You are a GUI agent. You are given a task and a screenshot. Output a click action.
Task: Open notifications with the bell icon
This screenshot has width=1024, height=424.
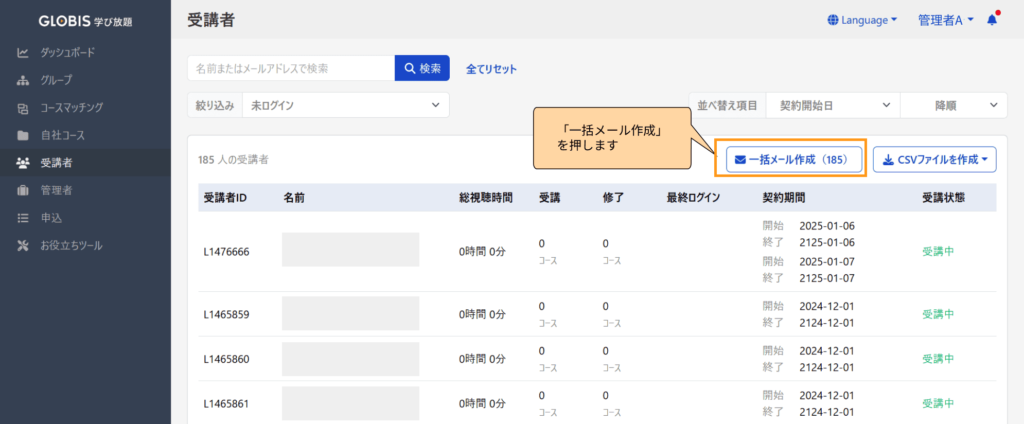[x=992, y=20]
